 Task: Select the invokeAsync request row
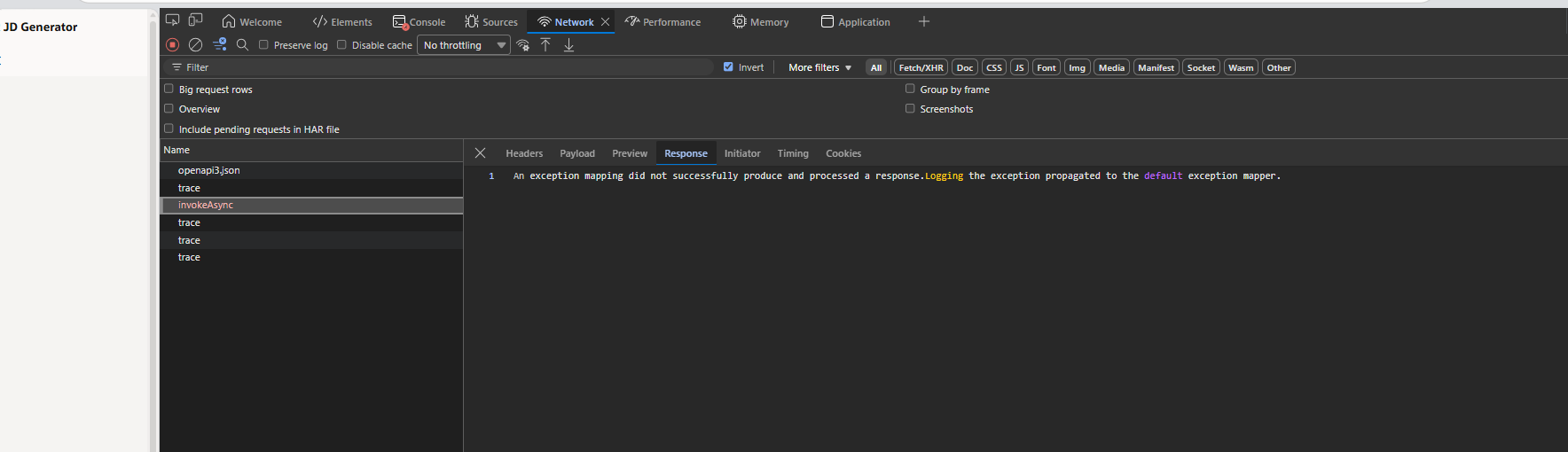(311, 205)
